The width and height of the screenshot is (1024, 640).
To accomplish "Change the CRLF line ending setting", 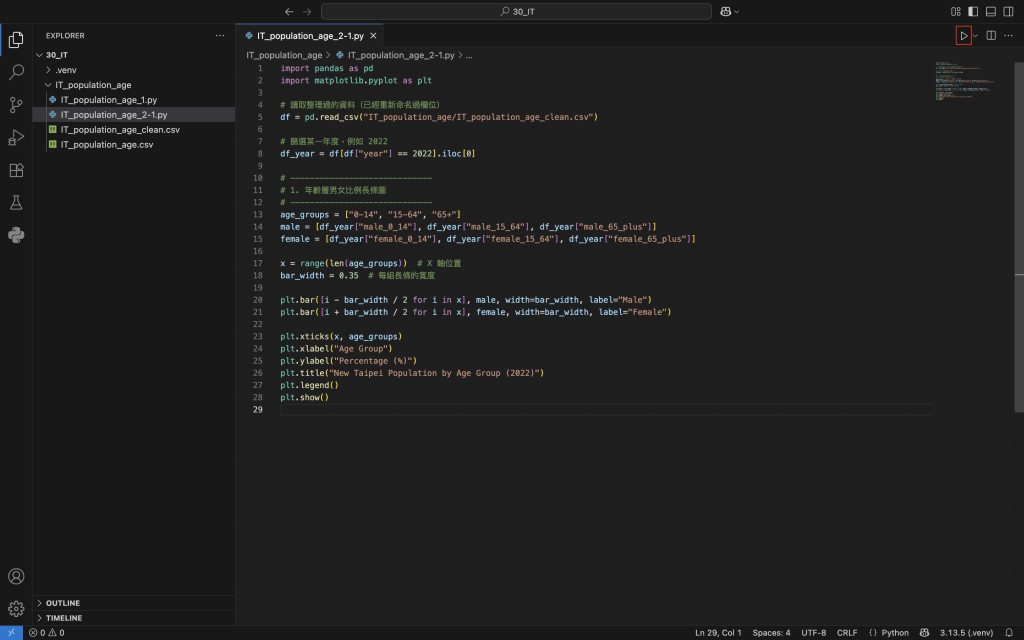I will click(846, 632).
